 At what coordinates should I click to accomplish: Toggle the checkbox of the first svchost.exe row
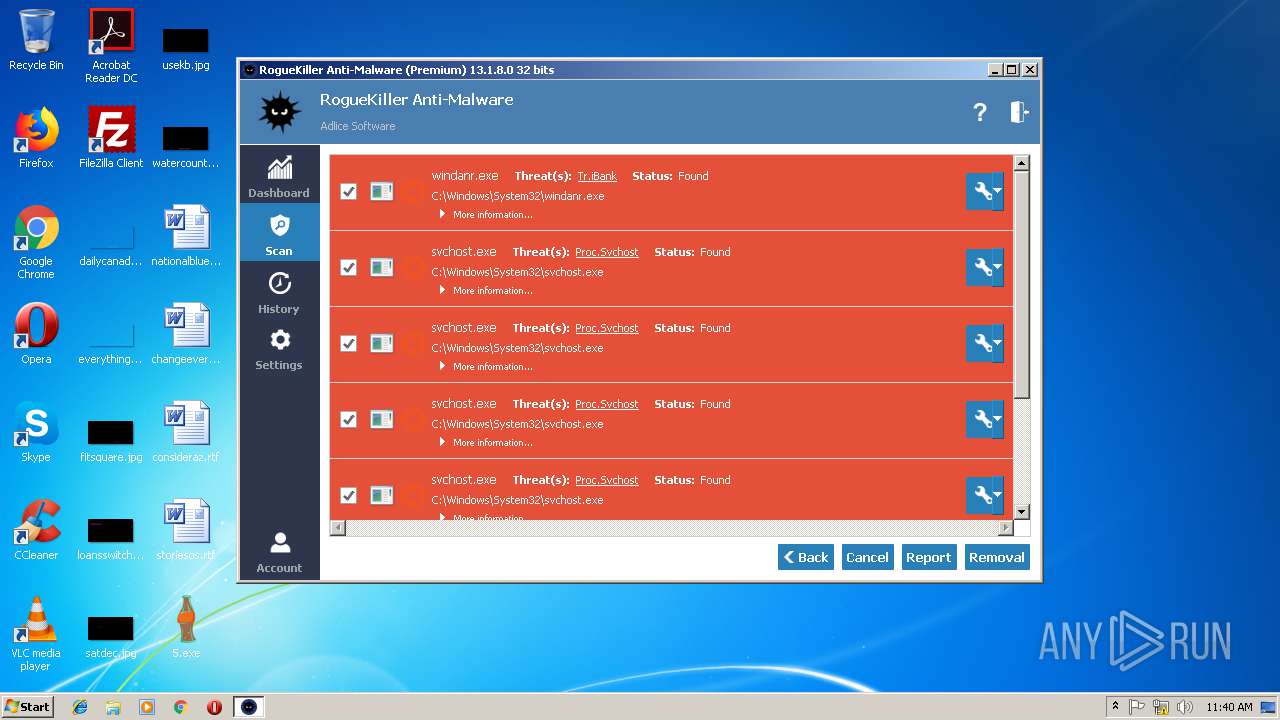coord(348,267)
